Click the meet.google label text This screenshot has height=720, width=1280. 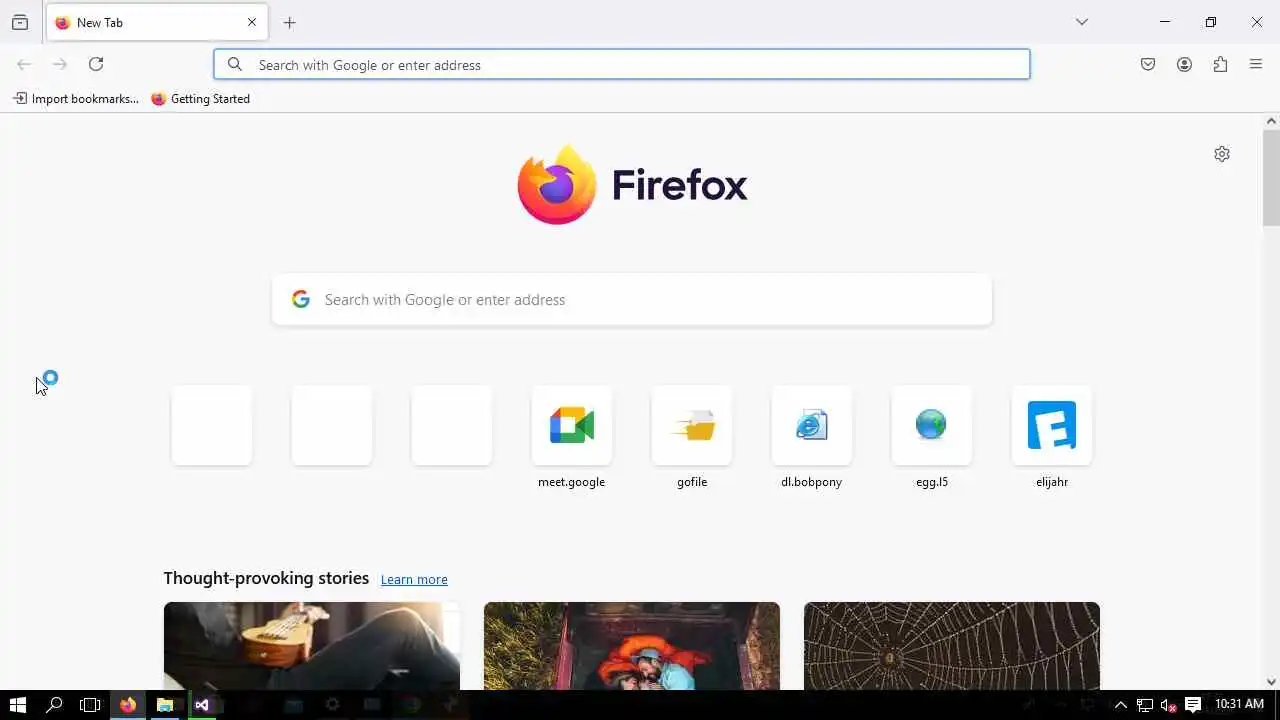point(572,482)
